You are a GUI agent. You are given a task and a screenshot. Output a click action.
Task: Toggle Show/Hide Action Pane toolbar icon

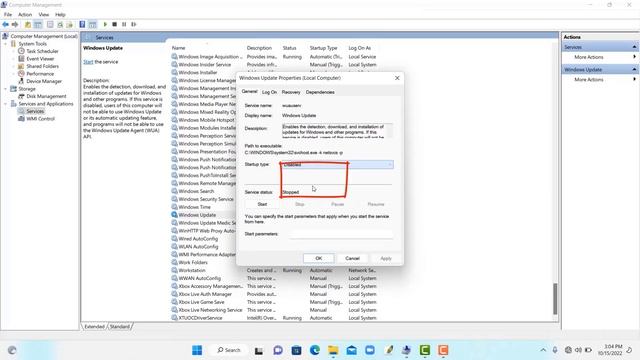tap(93, 24)
